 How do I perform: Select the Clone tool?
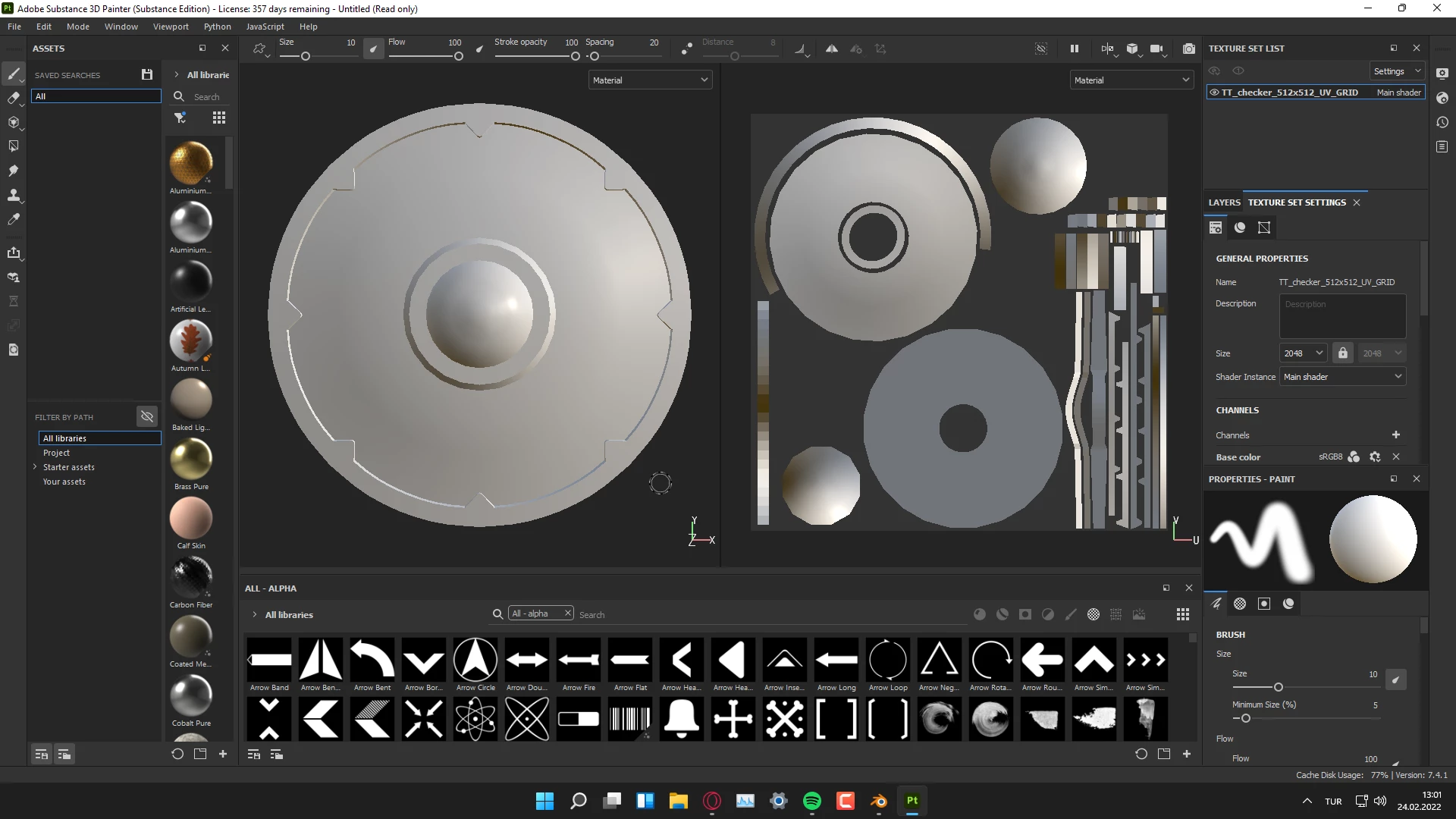[x=13, y=195]
